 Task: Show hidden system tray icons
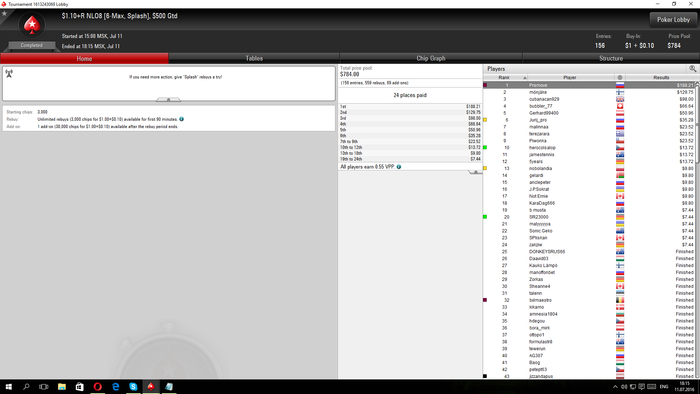[x=615, y=387]
